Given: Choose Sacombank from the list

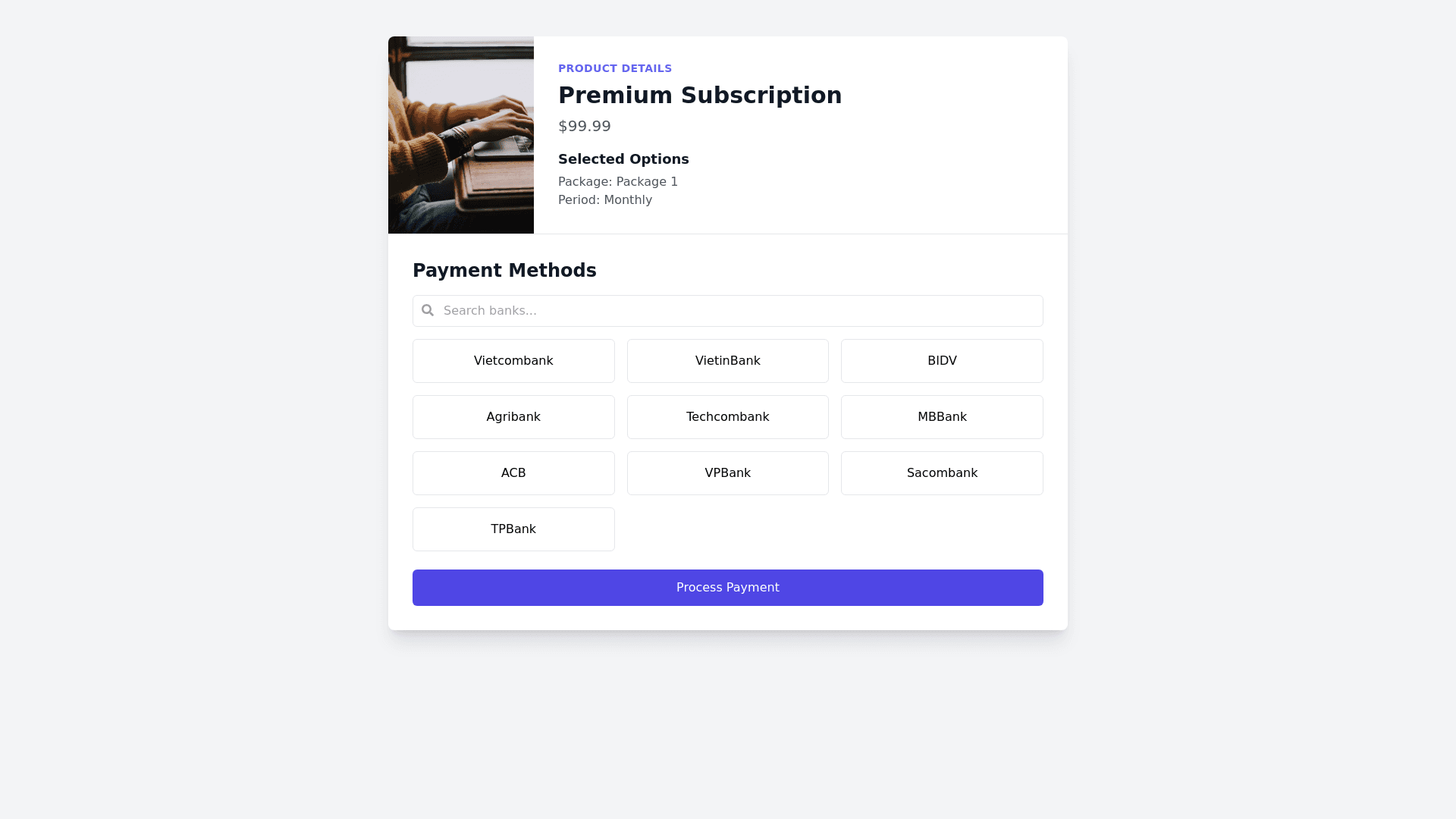Looking at the screenshot, I should (942, 473).
